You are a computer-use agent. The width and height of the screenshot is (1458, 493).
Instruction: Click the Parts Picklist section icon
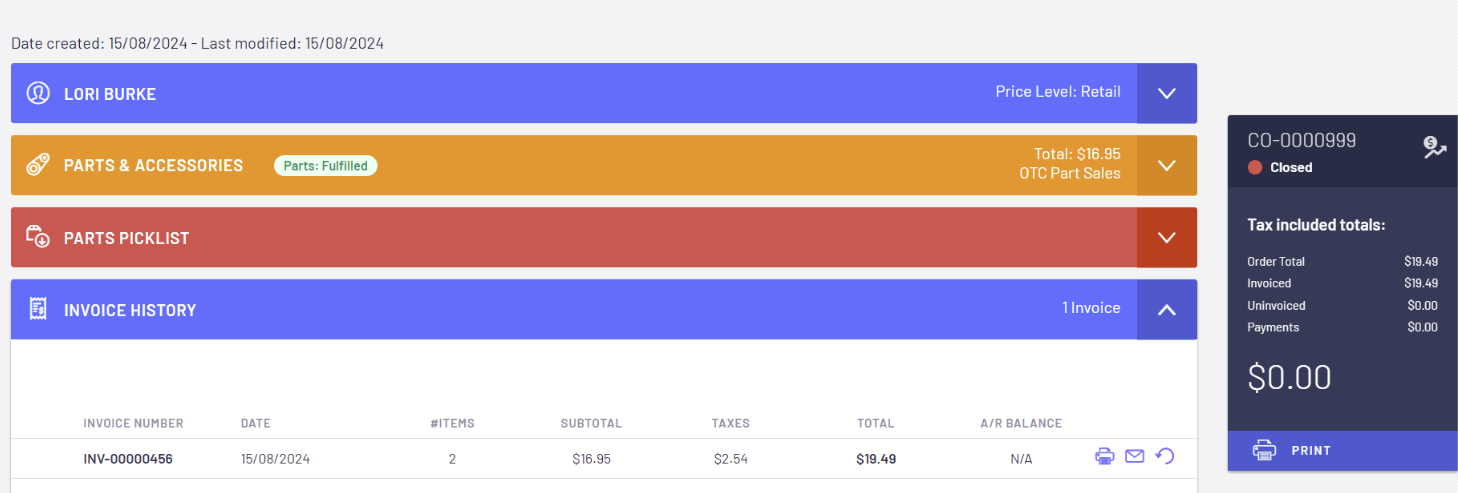(x=38, y=237)
